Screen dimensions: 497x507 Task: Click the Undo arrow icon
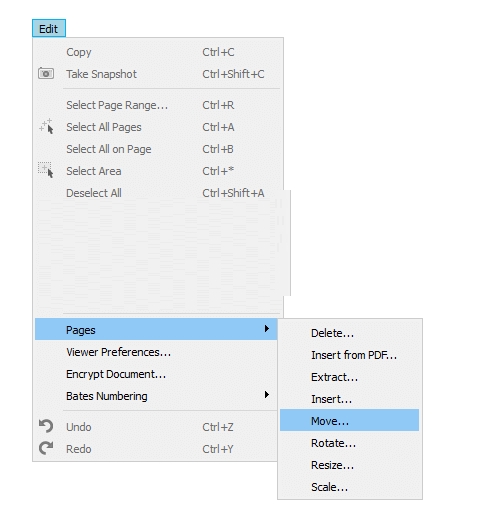(46, 426)
